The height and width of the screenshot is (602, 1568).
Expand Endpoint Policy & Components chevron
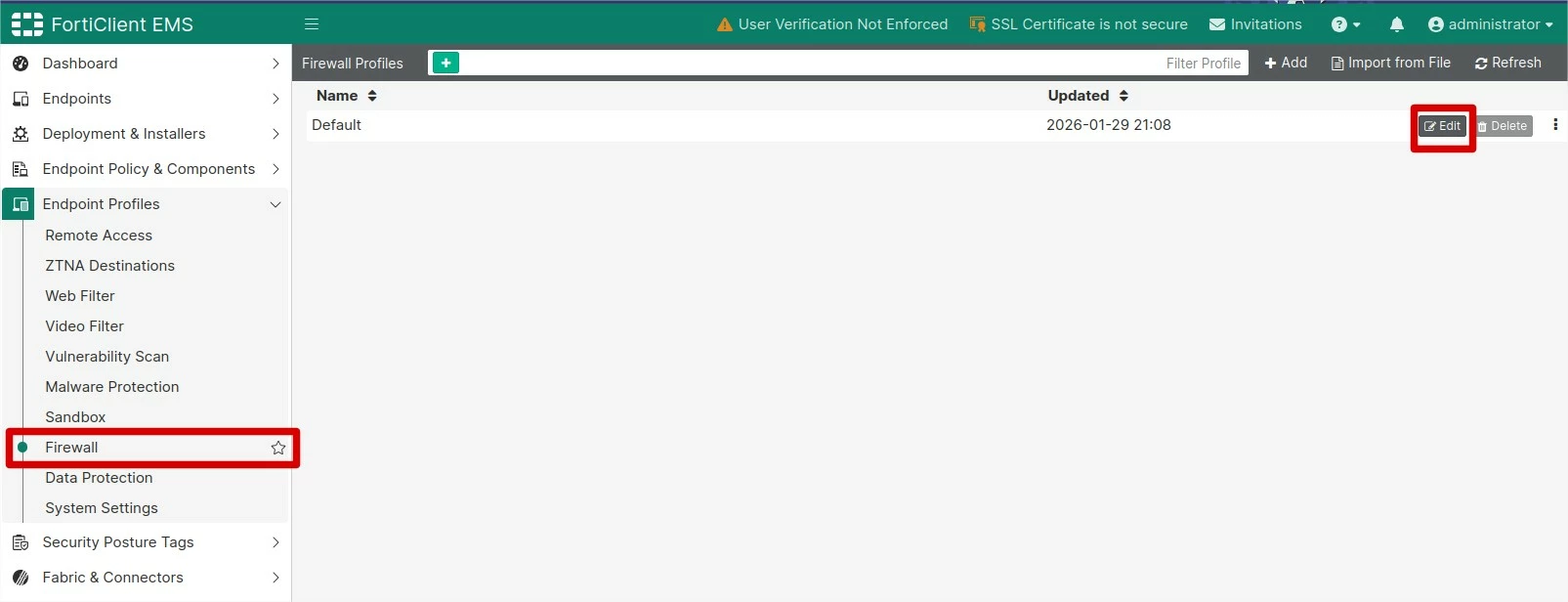275,169
